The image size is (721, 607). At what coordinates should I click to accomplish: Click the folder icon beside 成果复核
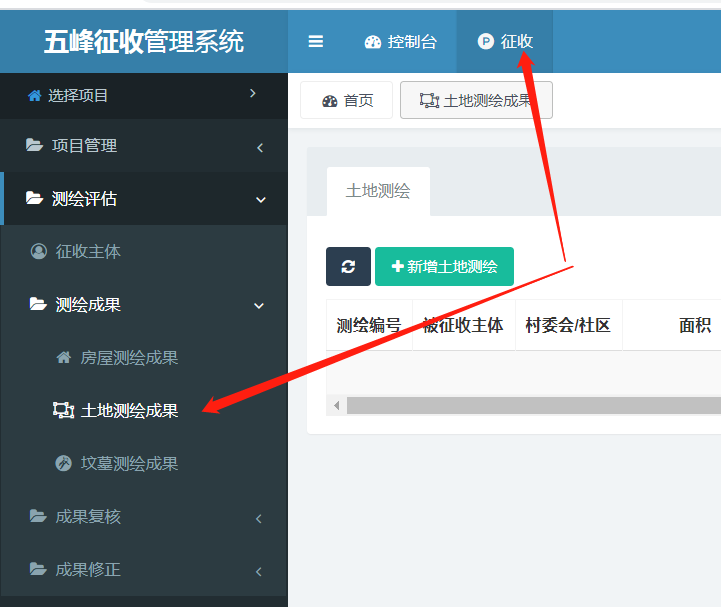38,516
